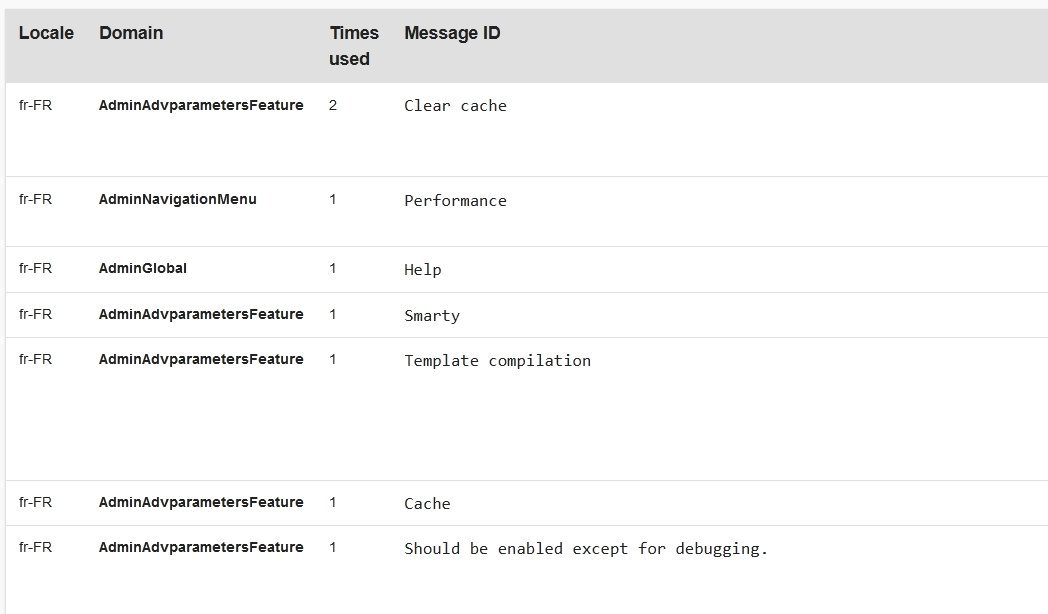1048x614 pixels.
Task: Click the AdminNavigationMenu domain cell
Action: coord(177,199)
